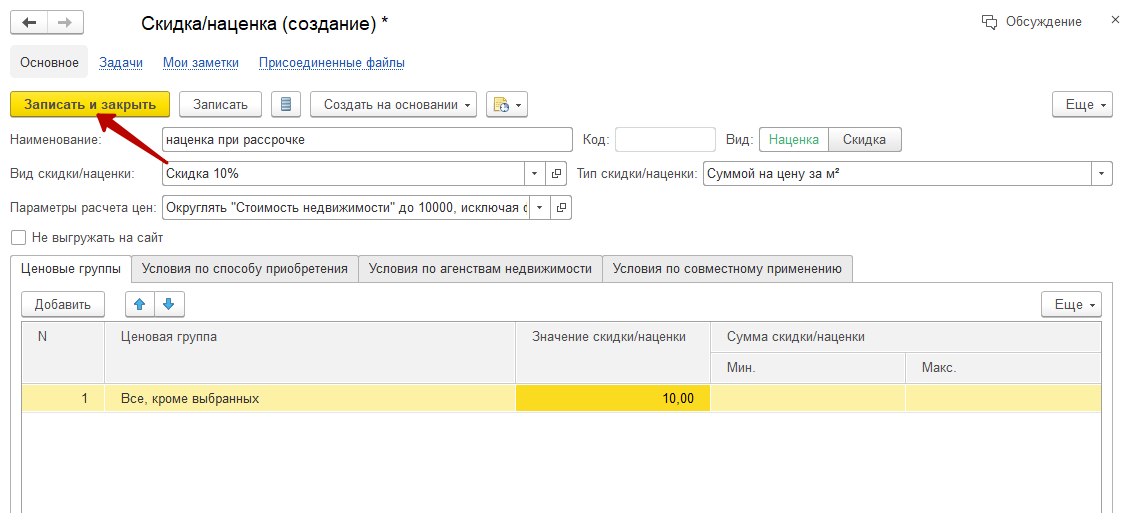Select the Наценка type toggle

click(x=794, y=140)
